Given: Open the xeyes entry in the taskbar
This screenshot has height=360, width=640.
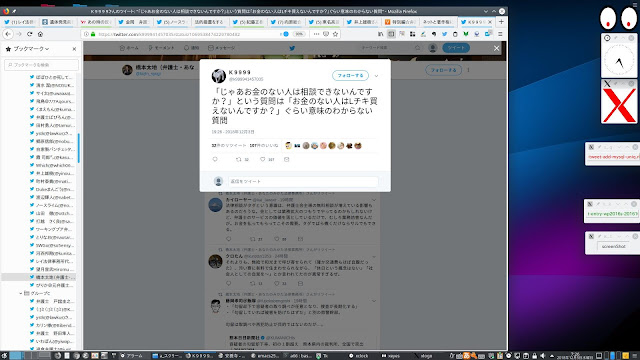Looking at the screenshot, I should (391, 356).
